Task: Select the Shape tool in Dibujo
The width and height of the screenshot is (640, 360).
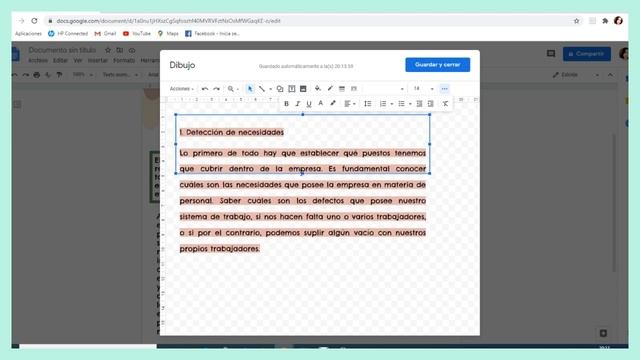Action: 280,89
